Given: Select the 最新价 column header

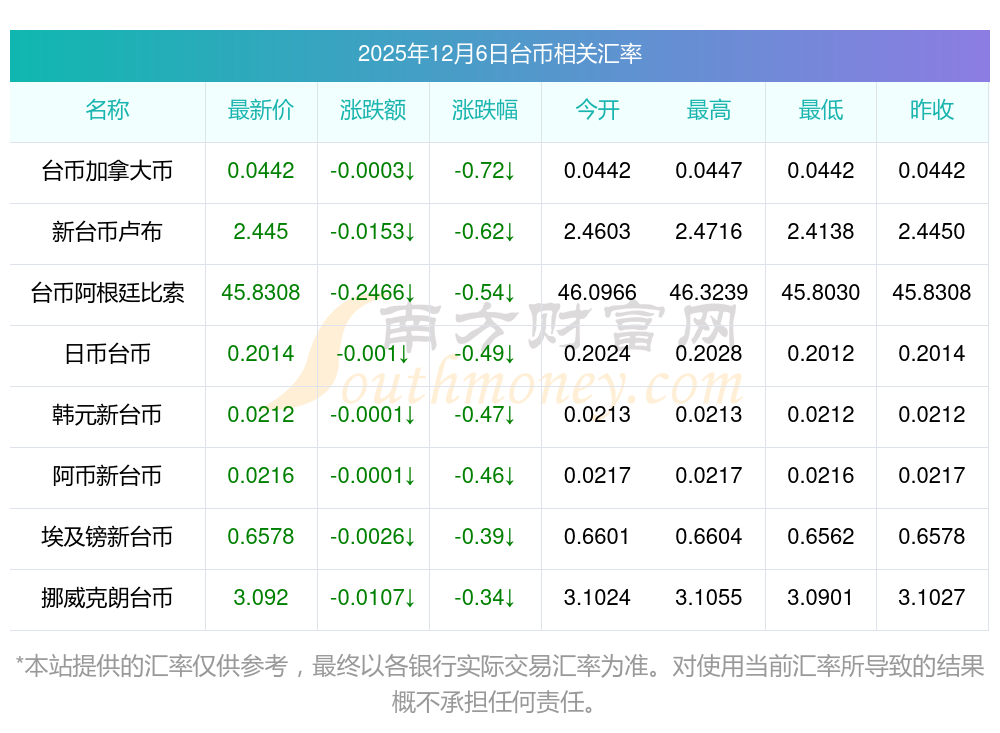Looking at the screenshot, I should click(x=261, y=110).
